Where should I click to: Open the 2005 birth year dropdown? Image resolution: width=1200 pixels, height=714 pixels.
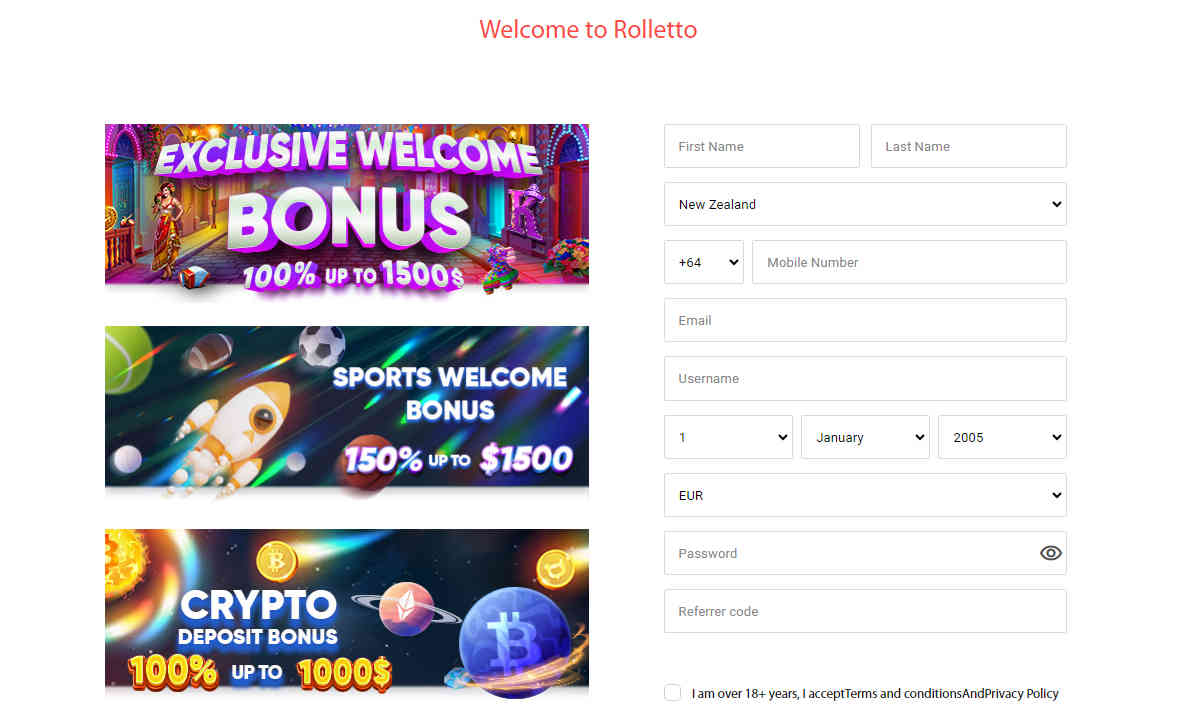[1002, 437]
